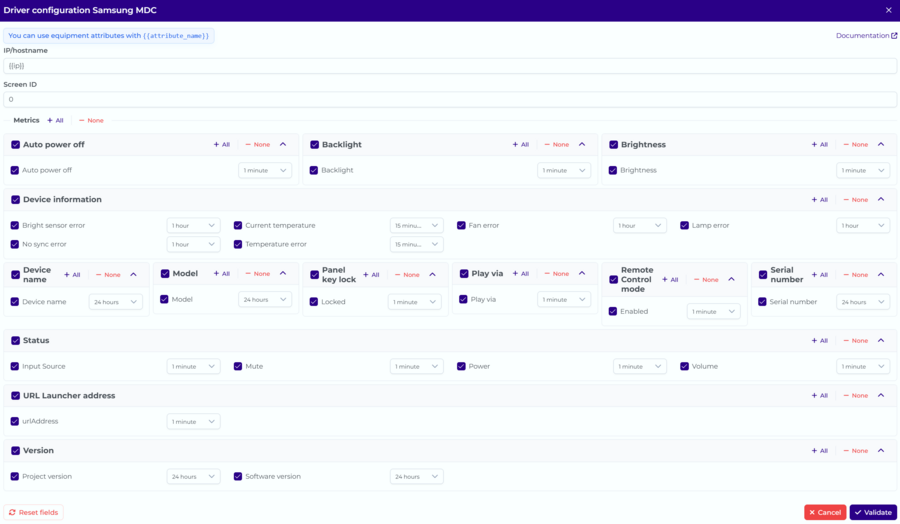Select None next to Metrics label
Viewport: 900px width, 524px height.
[91, 121]
